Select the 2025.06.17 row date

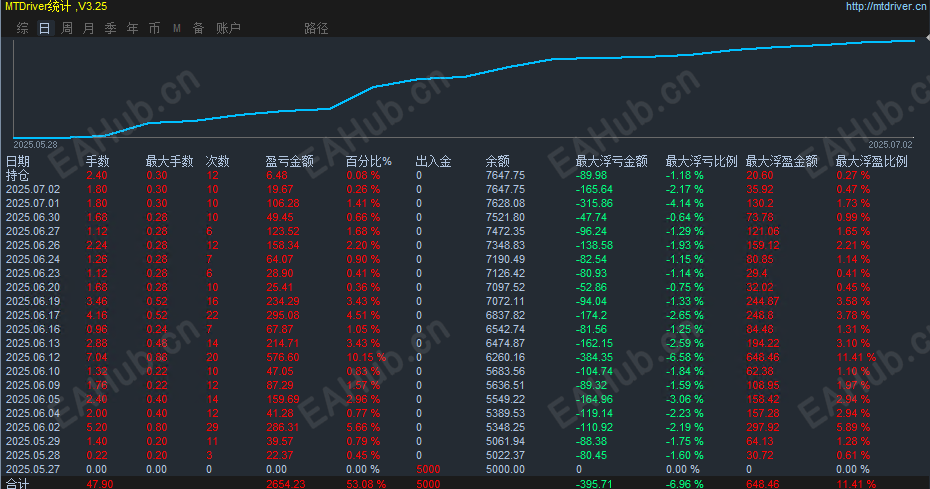coord(33,315)
